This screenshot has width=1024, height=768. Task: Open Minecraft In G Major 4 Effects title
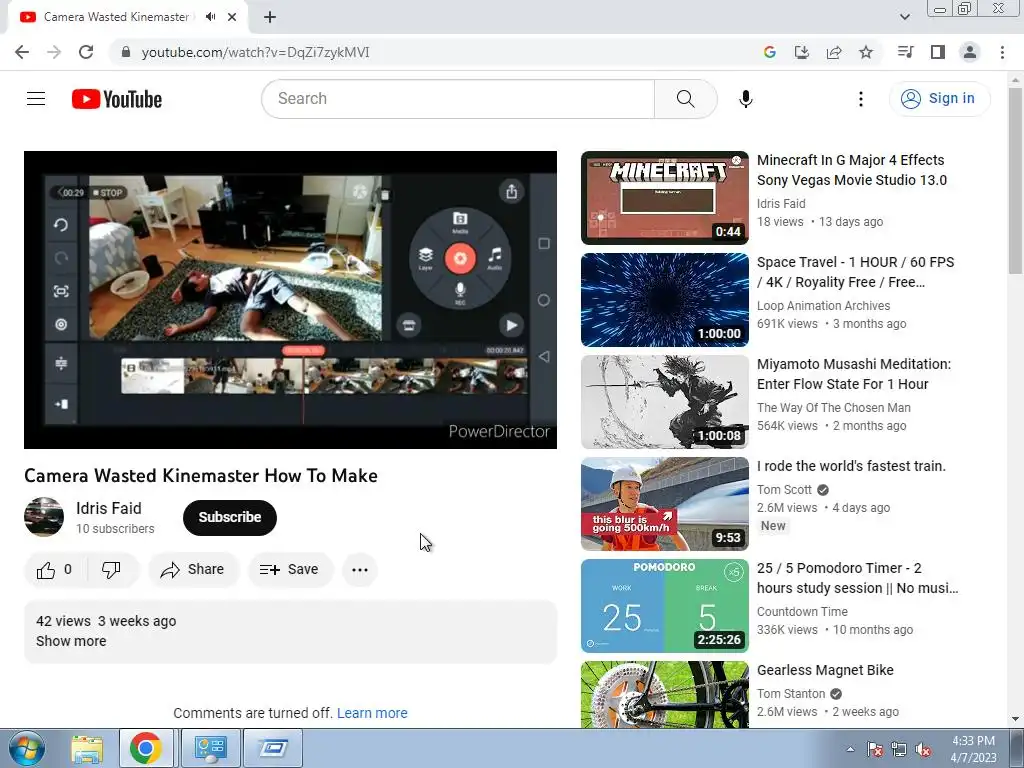coord(852,170)
